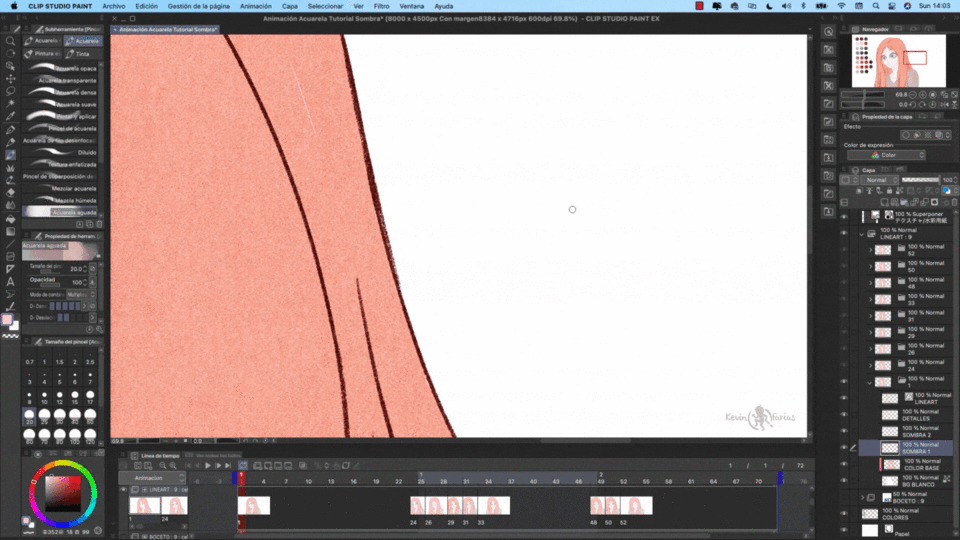The image size is (960, 540).
Task: Choose the Acuarela densa brush
Action: click(x=61, y=92)
